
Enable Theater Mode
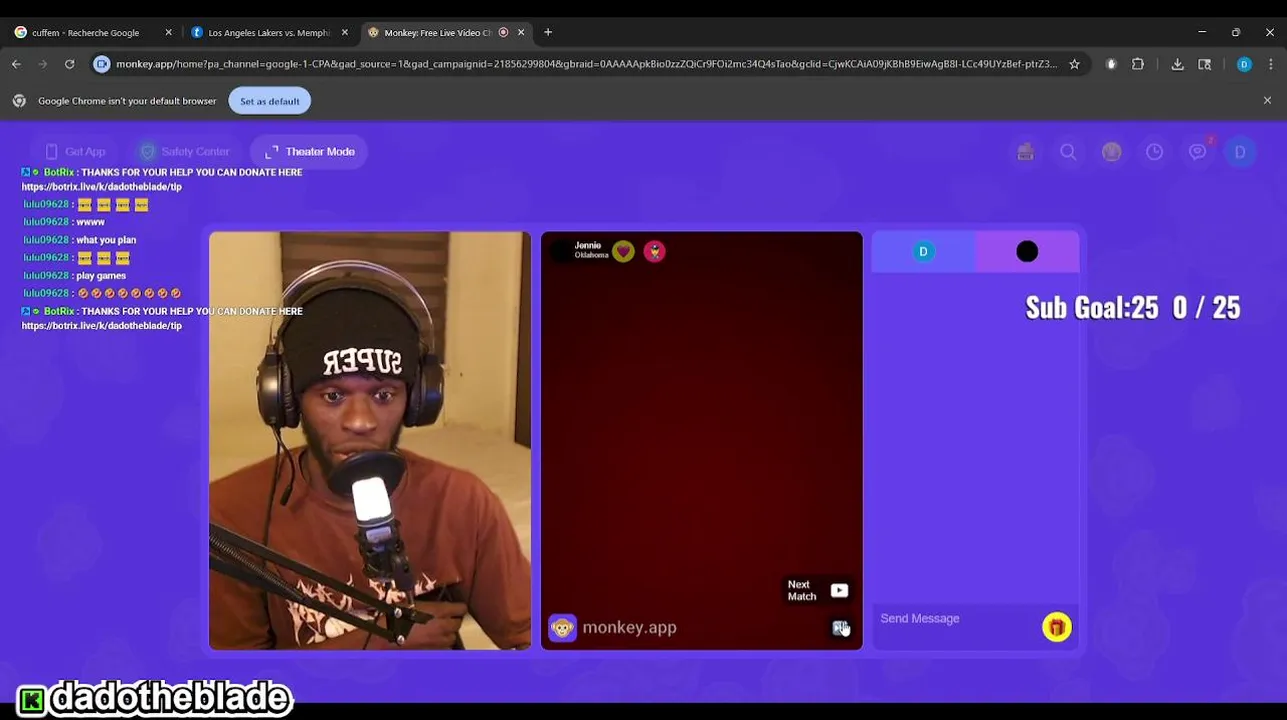[x=310, y=152]
